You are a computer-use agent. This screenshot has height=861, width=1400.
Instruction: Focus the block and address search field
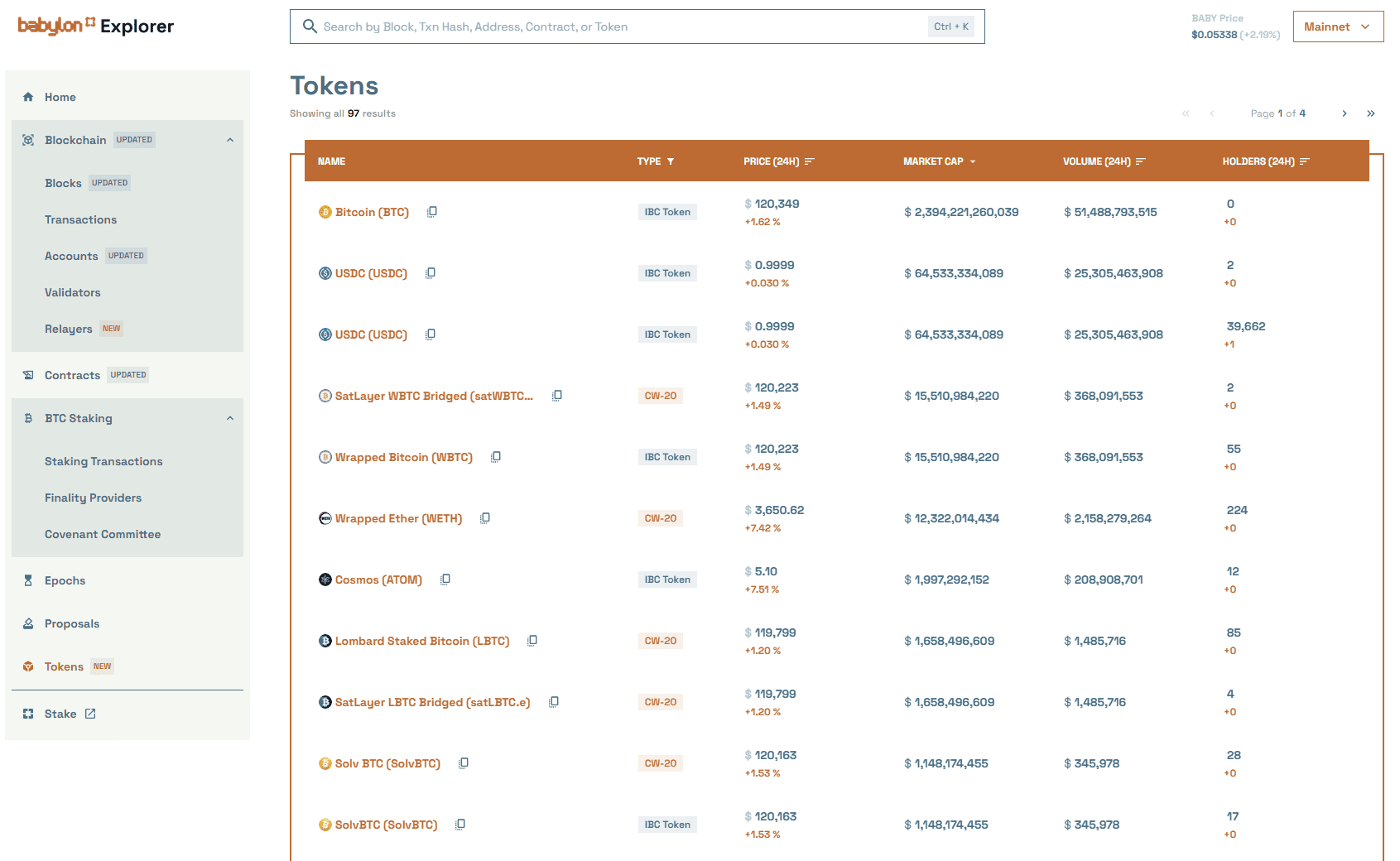(621, 26)
